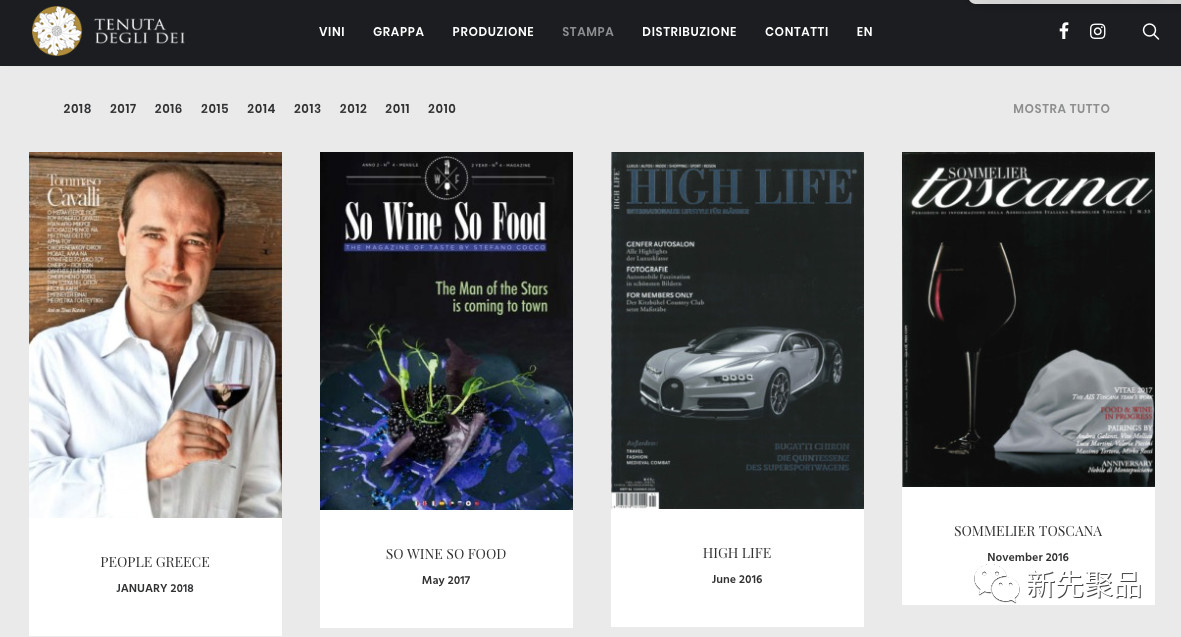Click Mostra Tutto to show all
1181x637 pixels.
click(x=1061, y=109)
